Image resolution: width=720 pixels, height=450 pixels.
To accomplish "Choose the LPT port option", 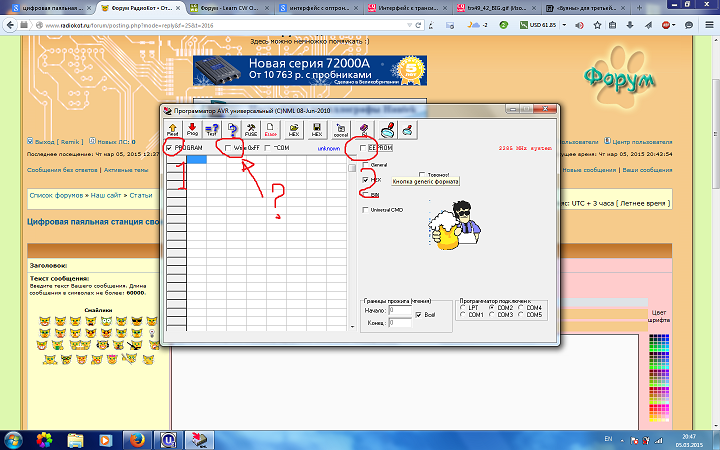I will [463, 307].
